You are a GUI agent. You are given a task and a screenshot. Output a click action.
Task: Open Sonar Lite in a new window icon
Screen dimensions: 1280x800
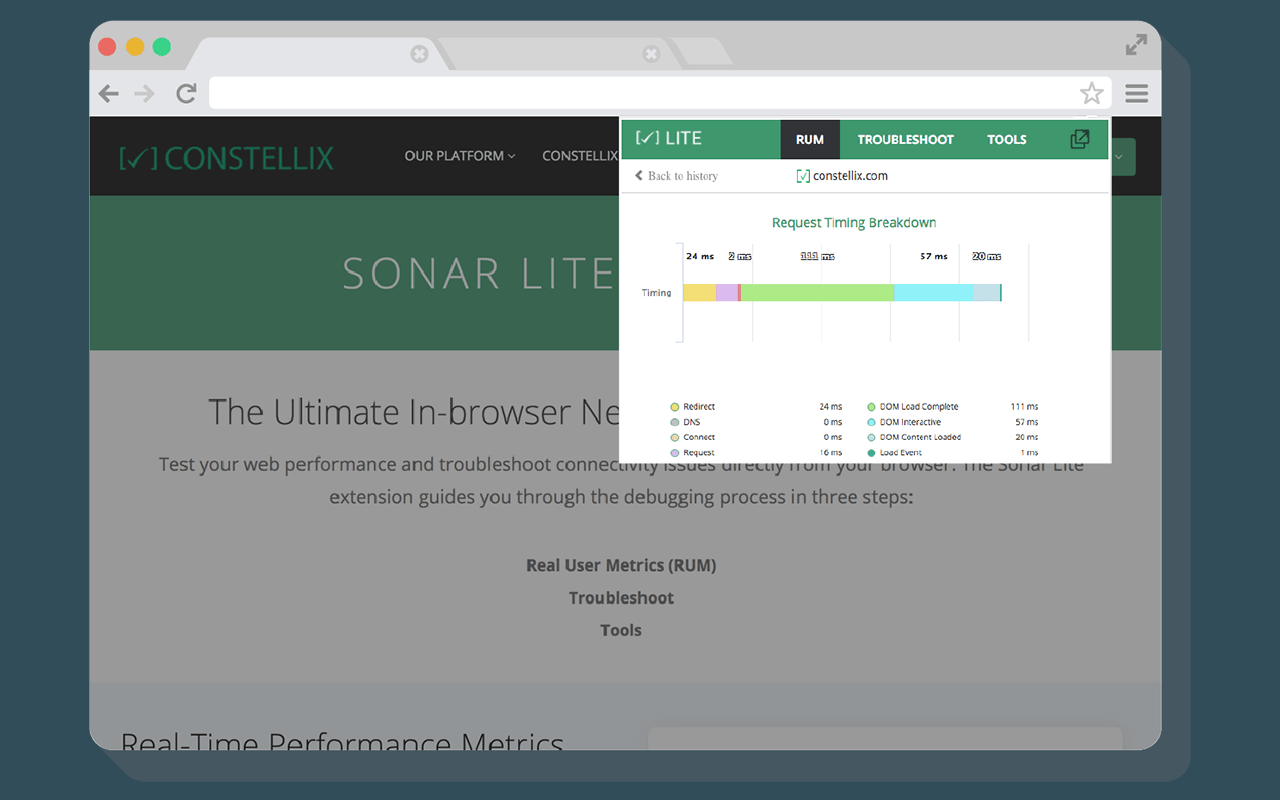coord(1079,139)
